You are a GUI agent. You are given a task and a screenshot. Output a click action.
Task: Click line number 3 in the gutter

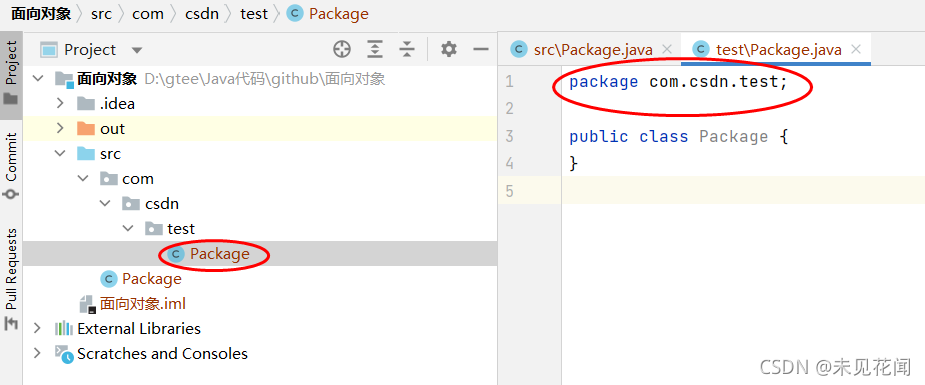click(510, 136)
